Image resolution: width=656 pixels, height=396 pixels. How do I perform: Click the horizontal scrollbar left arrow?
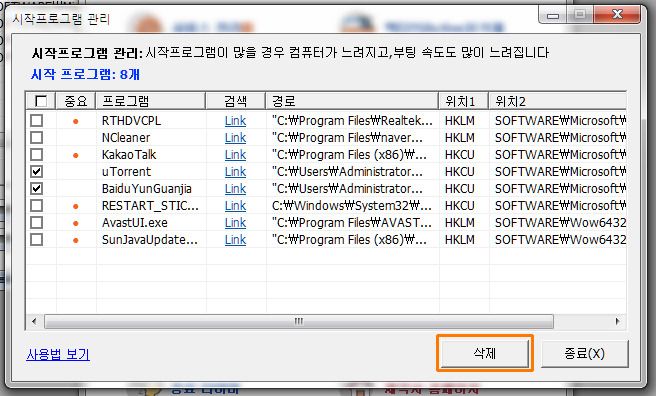point(34,322)
